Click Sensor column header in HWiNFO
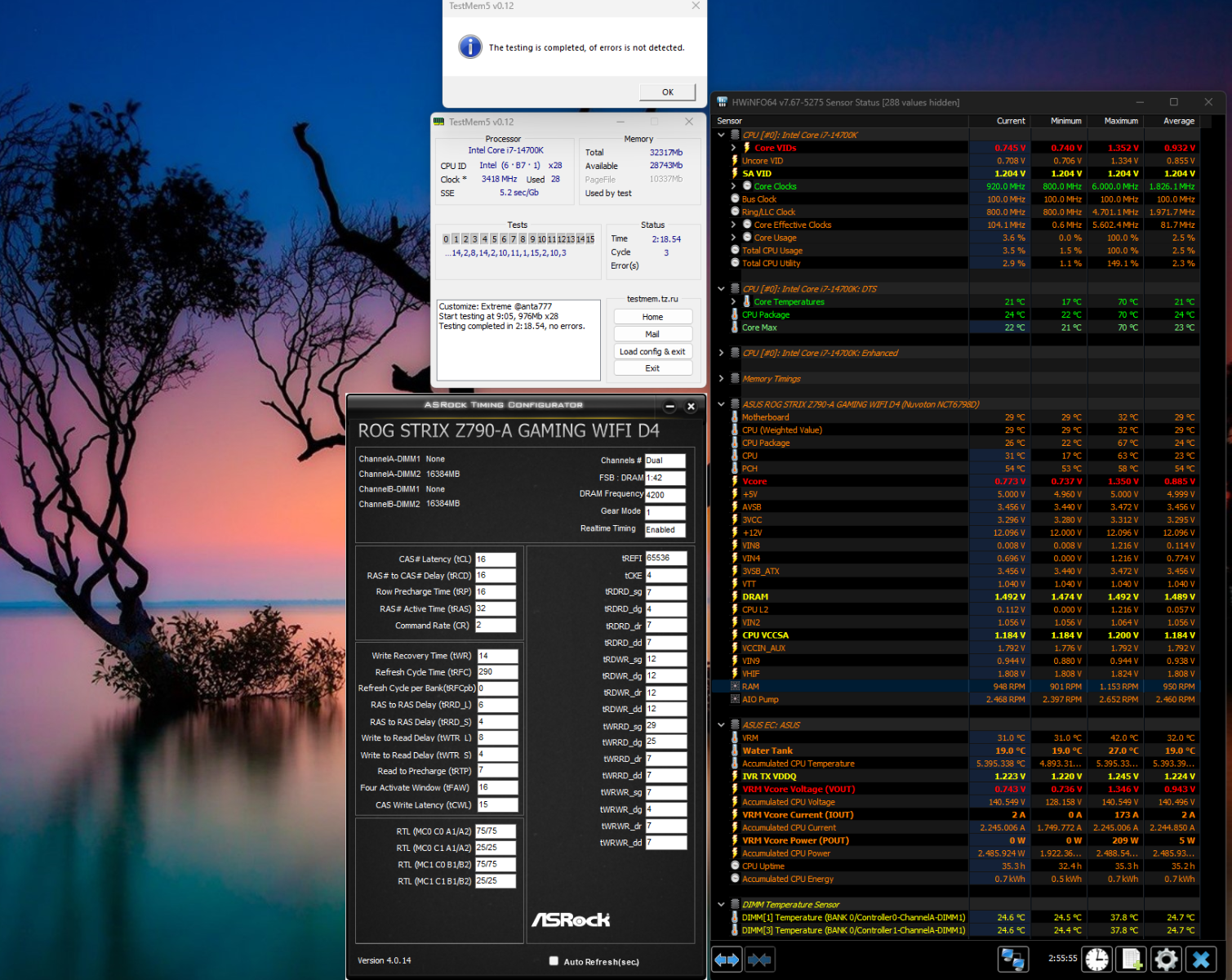The width and height of the screenshot is (1232, 980). point(841,121)
